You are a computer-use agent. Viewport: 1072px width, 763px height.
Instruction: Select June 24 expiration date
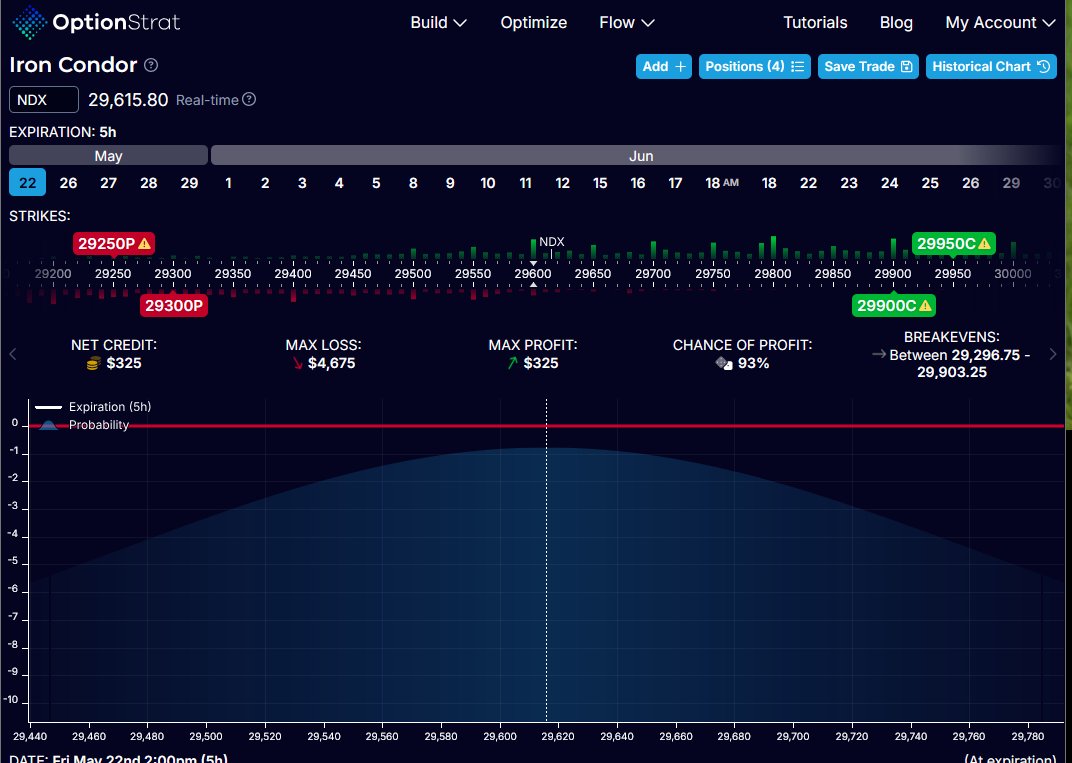click(x=889, y=183)
